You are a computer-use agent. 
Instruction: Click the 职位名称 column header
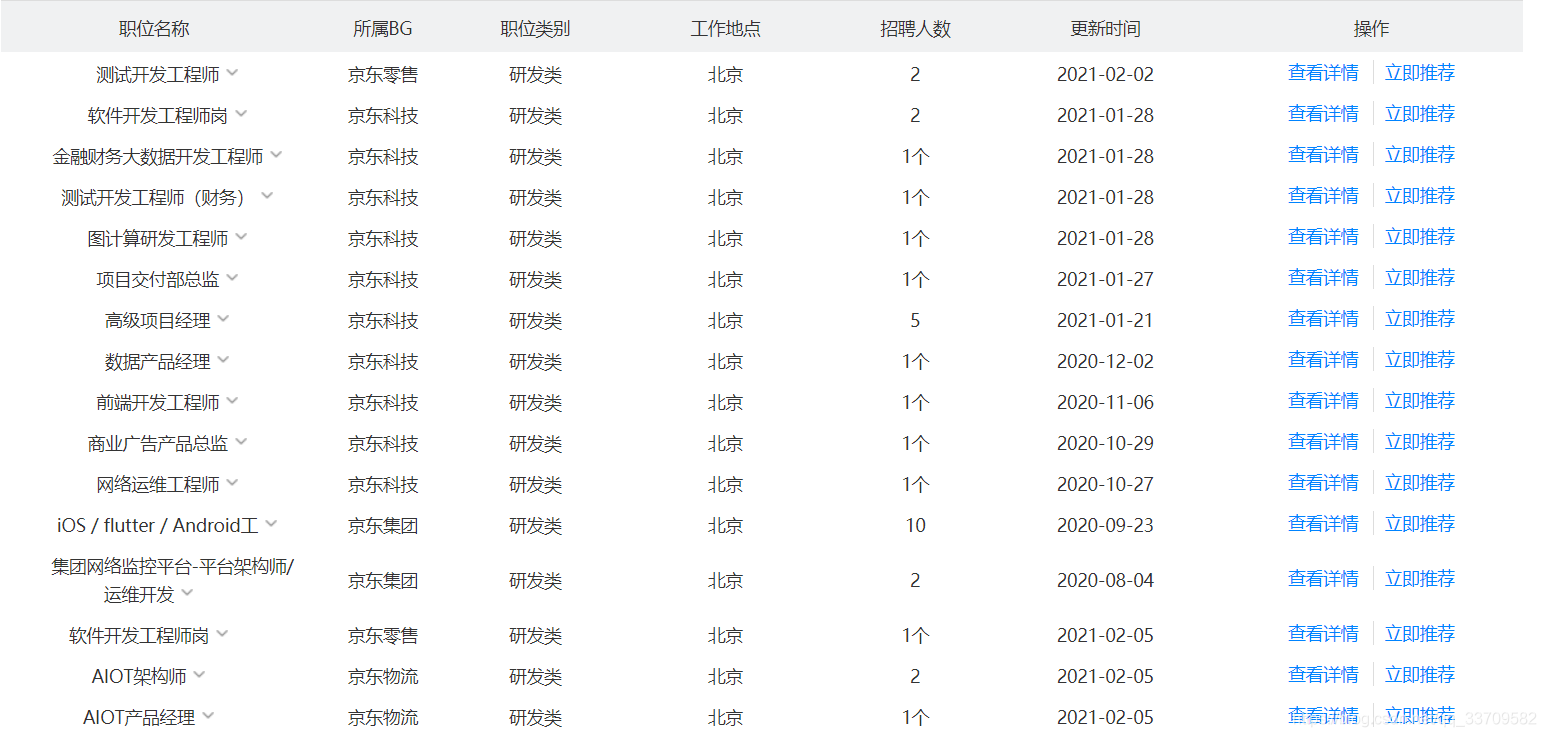tap(153, 29)
